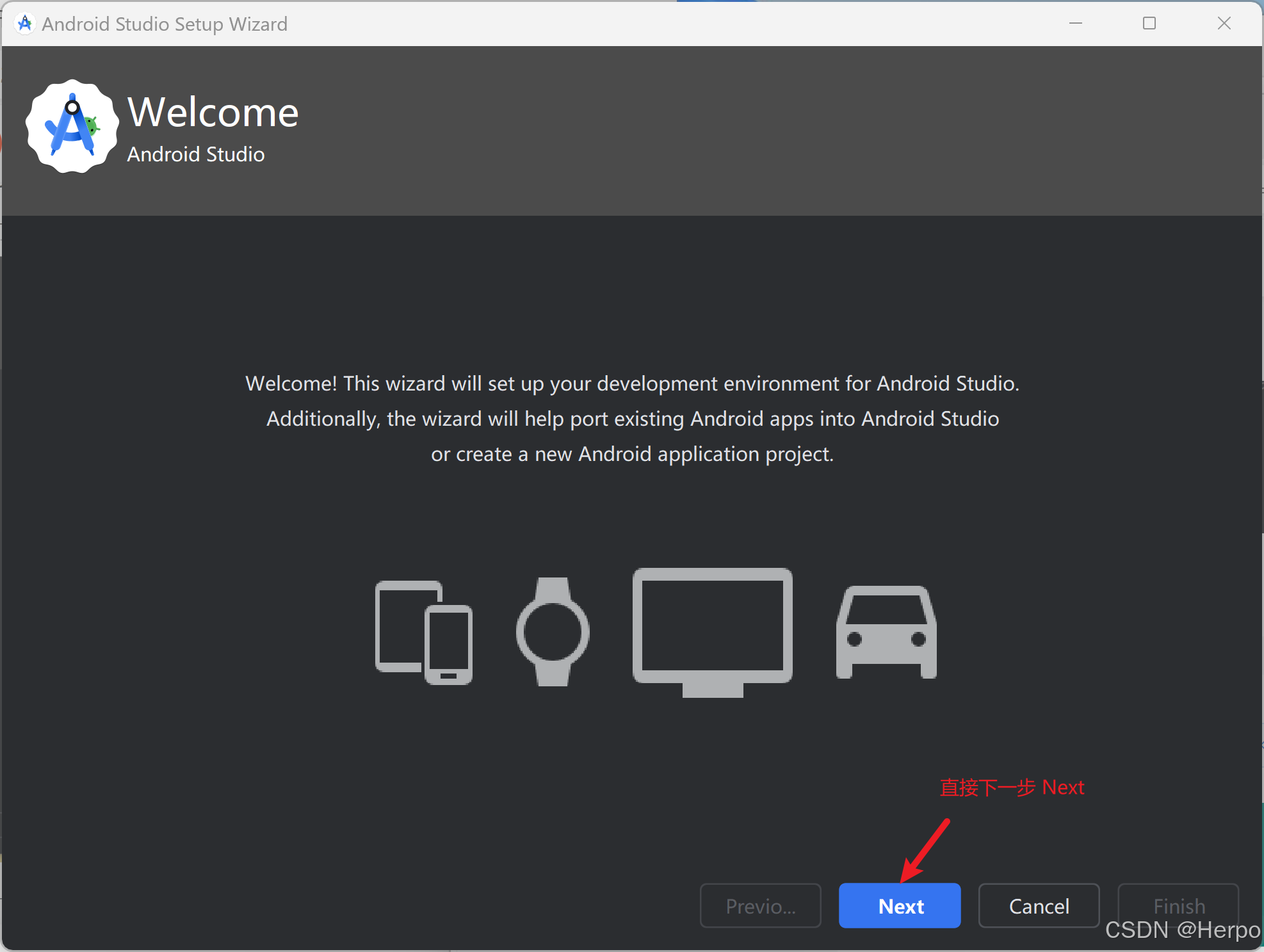Close the Setup Wizard window

click(1224, 24)
